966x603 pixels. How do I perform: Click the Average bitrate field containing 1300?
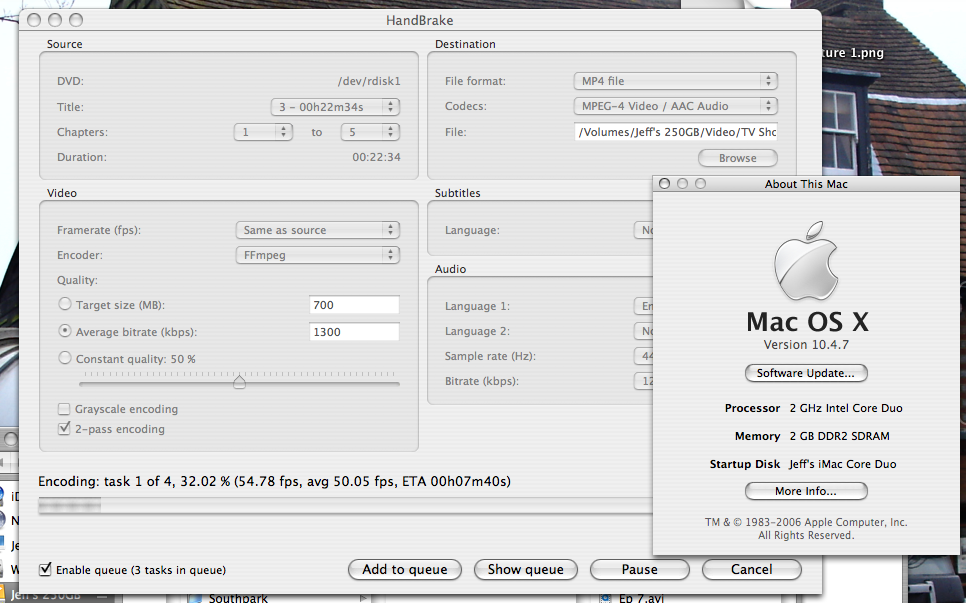[354, 332]
